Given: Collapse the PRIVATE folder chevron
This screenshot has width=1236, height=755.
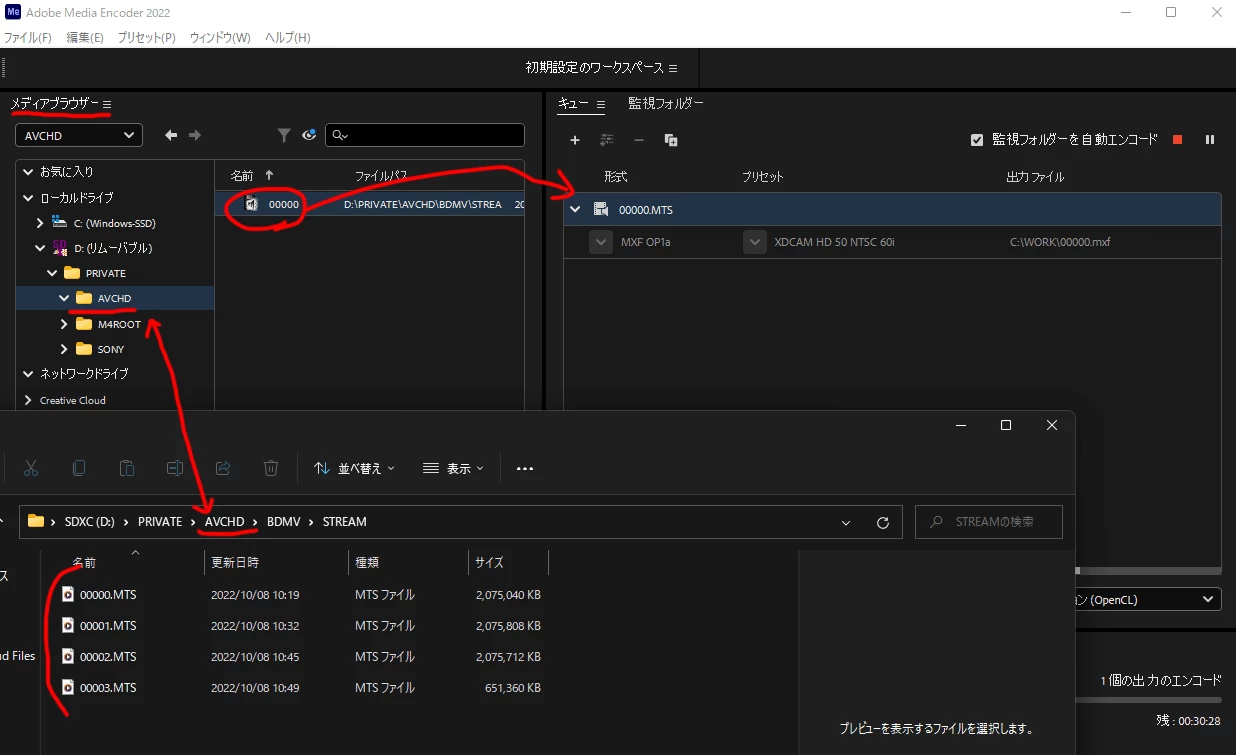Looking at the screenshot, I should point(52,273).
